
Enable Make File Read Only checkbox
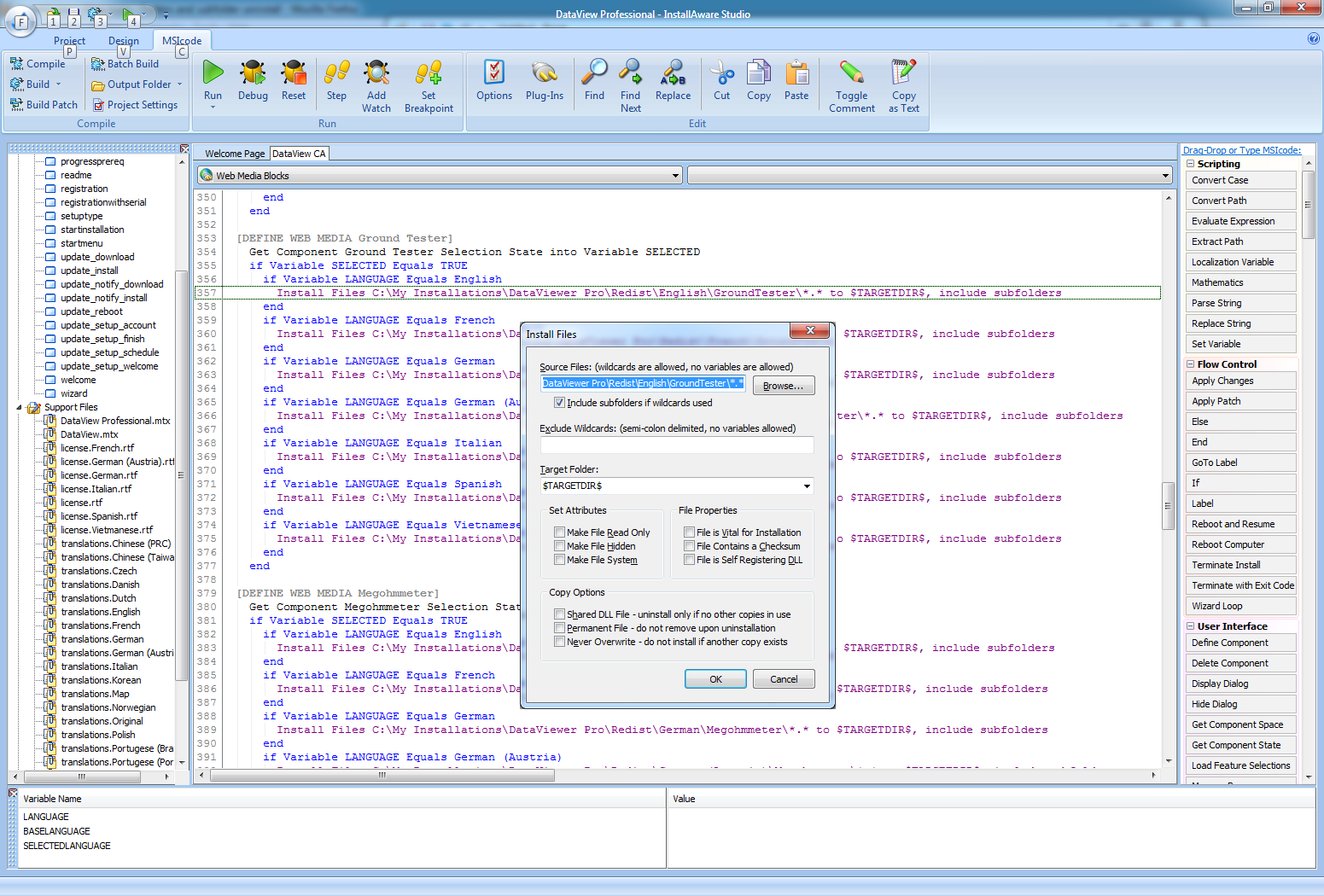[560, 532]
